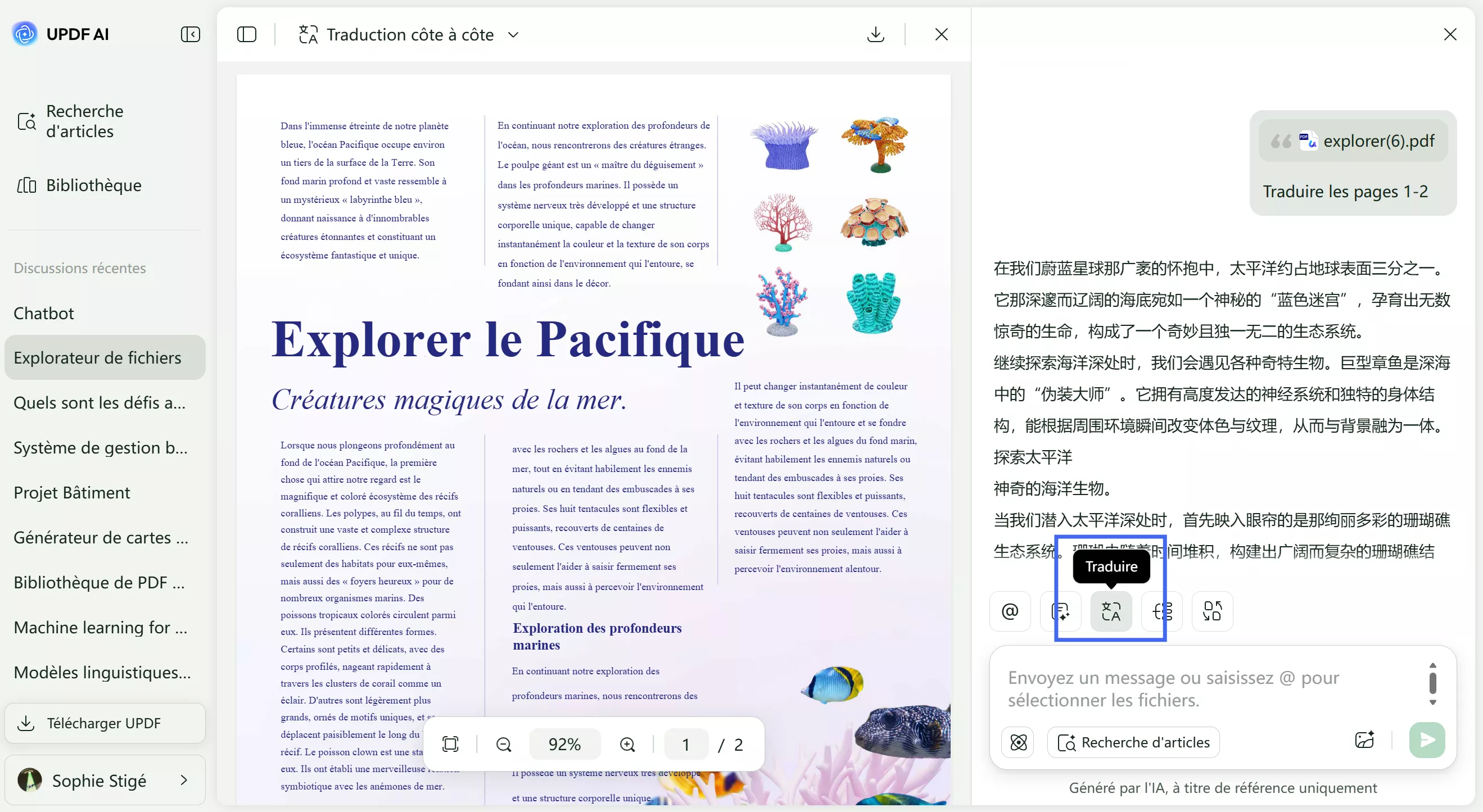Toggle the atom model icon in chat input

1018,742
